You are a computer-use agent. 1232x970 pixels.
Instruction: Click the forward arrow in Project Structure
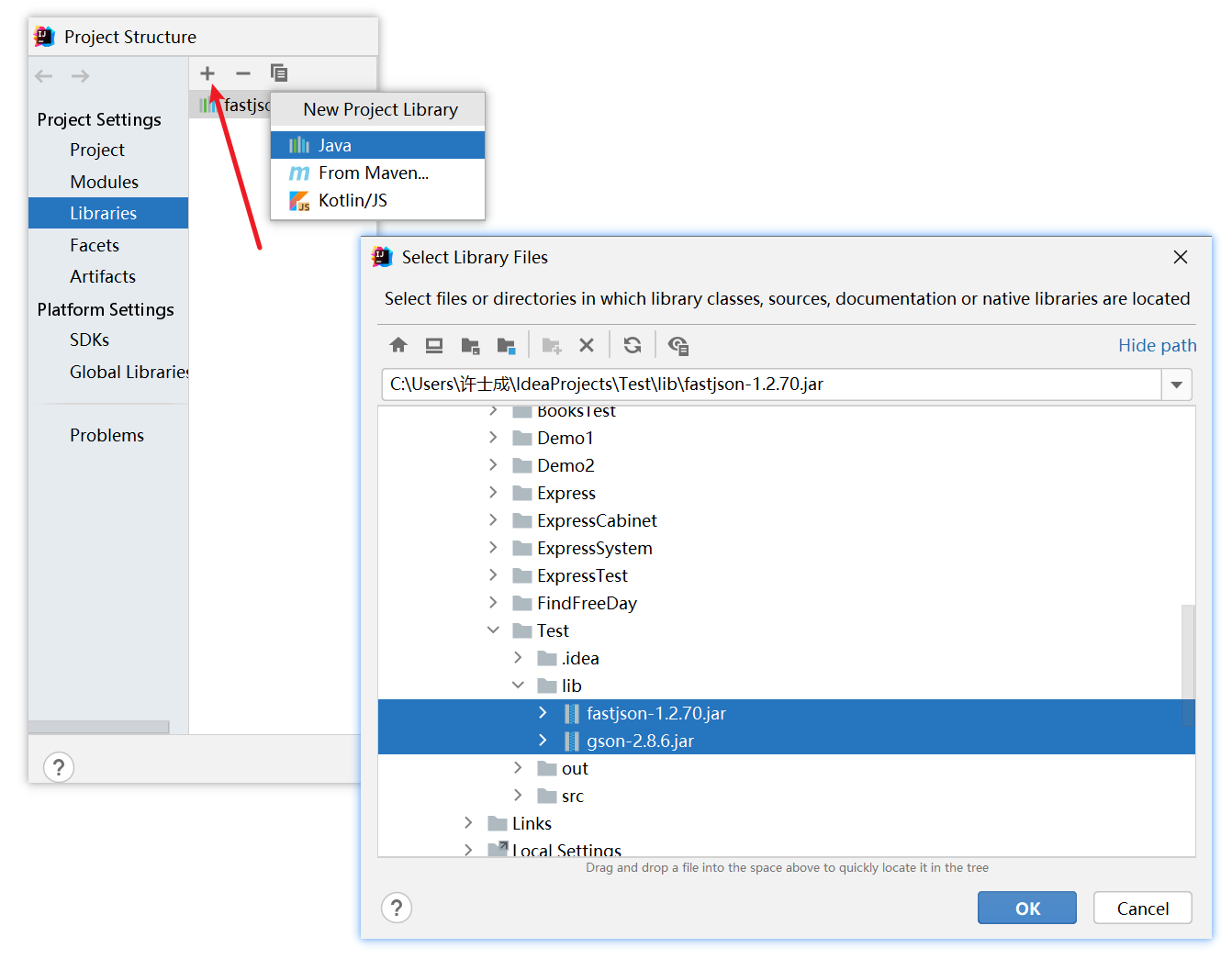[81, 76]
